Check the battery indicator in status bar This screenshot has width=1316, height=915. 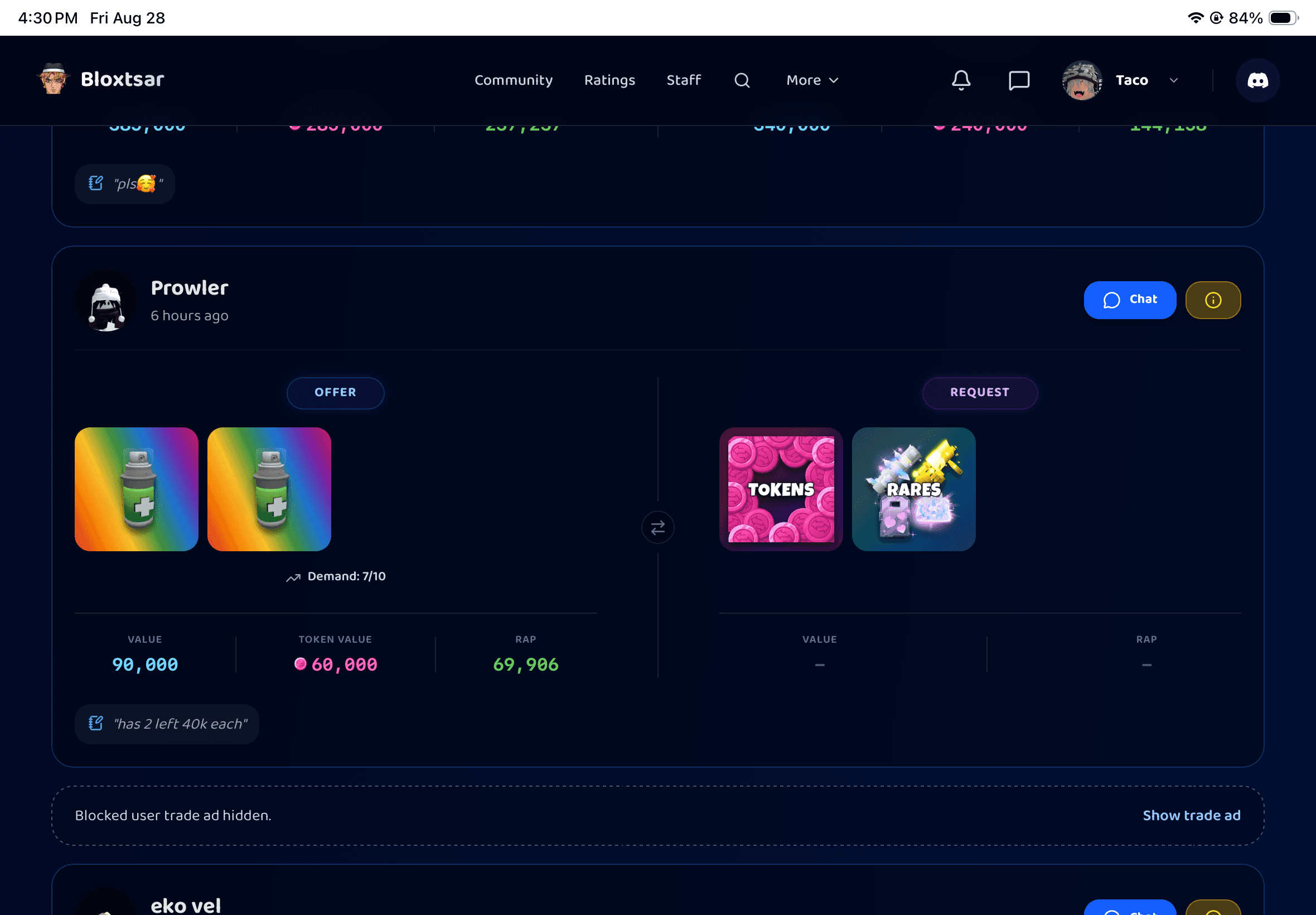click(x=1283, y=18)
